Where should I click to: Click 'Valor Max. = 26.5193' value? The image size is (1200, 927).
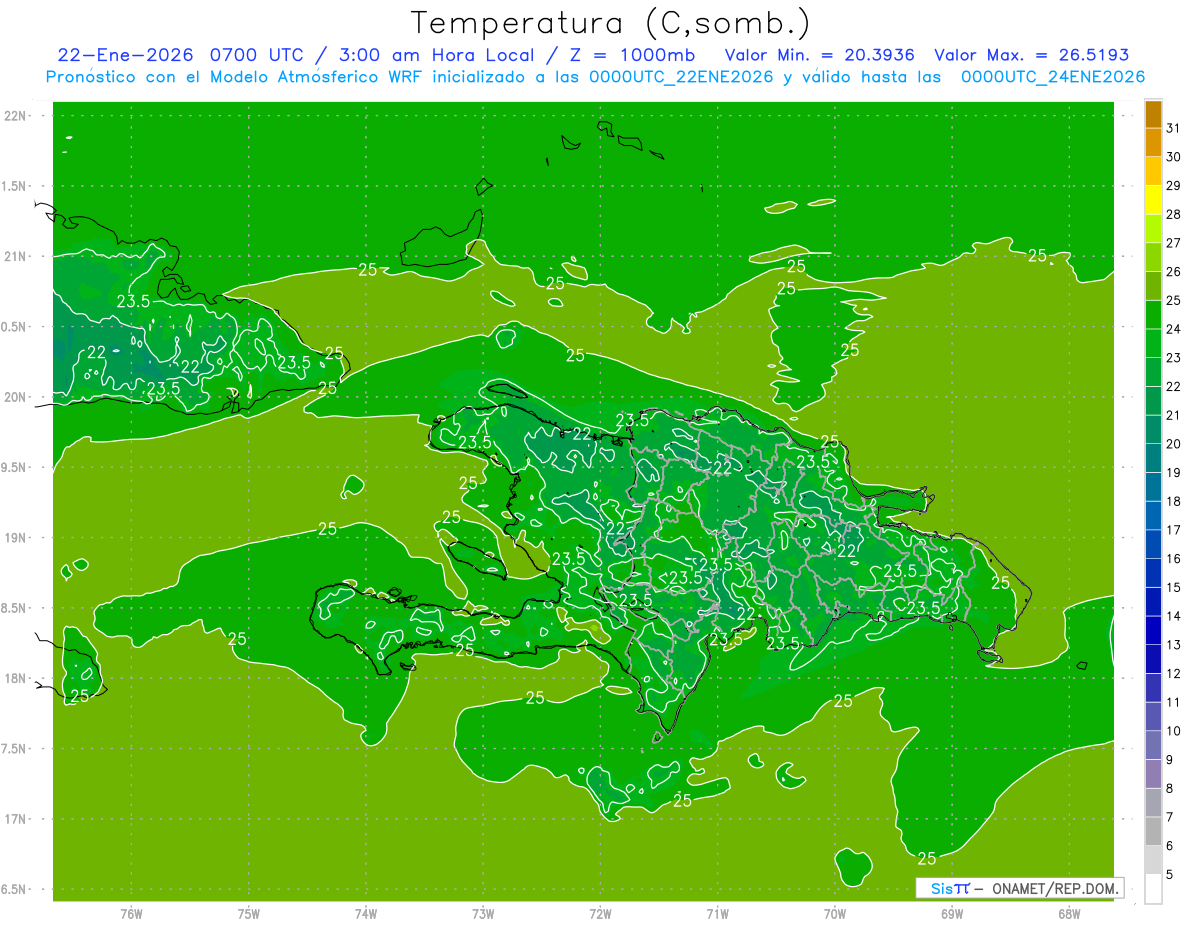(1031, 55)
